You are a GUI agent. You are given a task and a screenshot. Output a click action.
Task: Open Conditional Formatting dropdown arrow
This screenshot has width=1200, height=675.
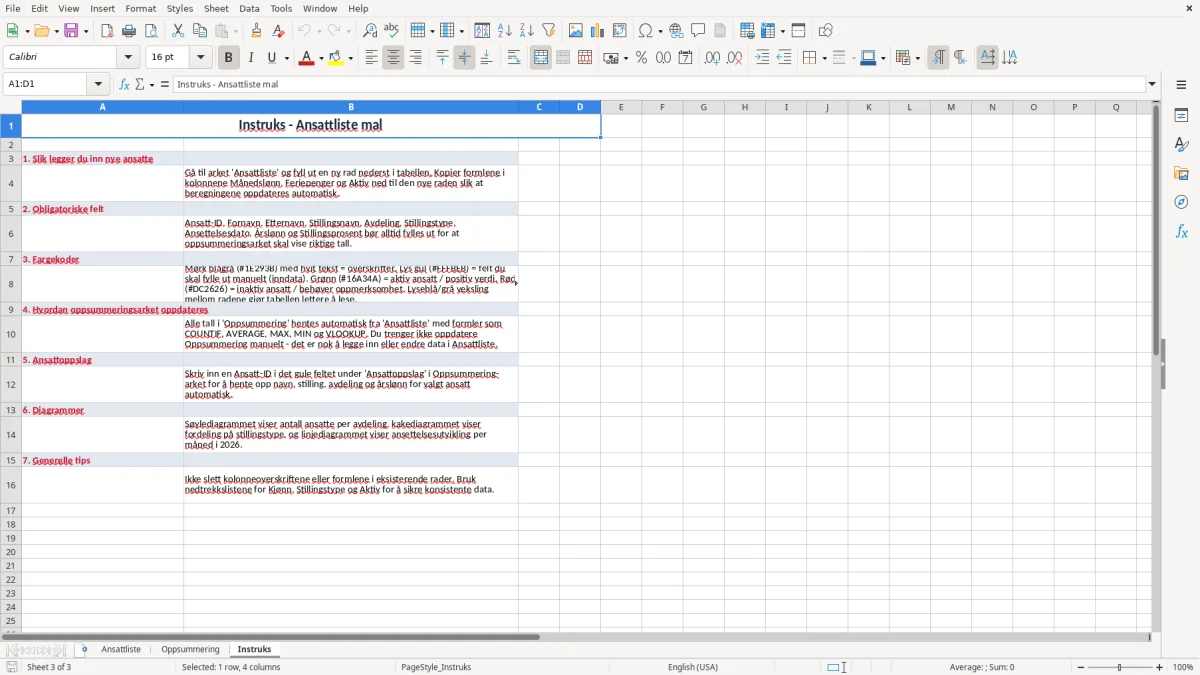[x=917, y=58]
